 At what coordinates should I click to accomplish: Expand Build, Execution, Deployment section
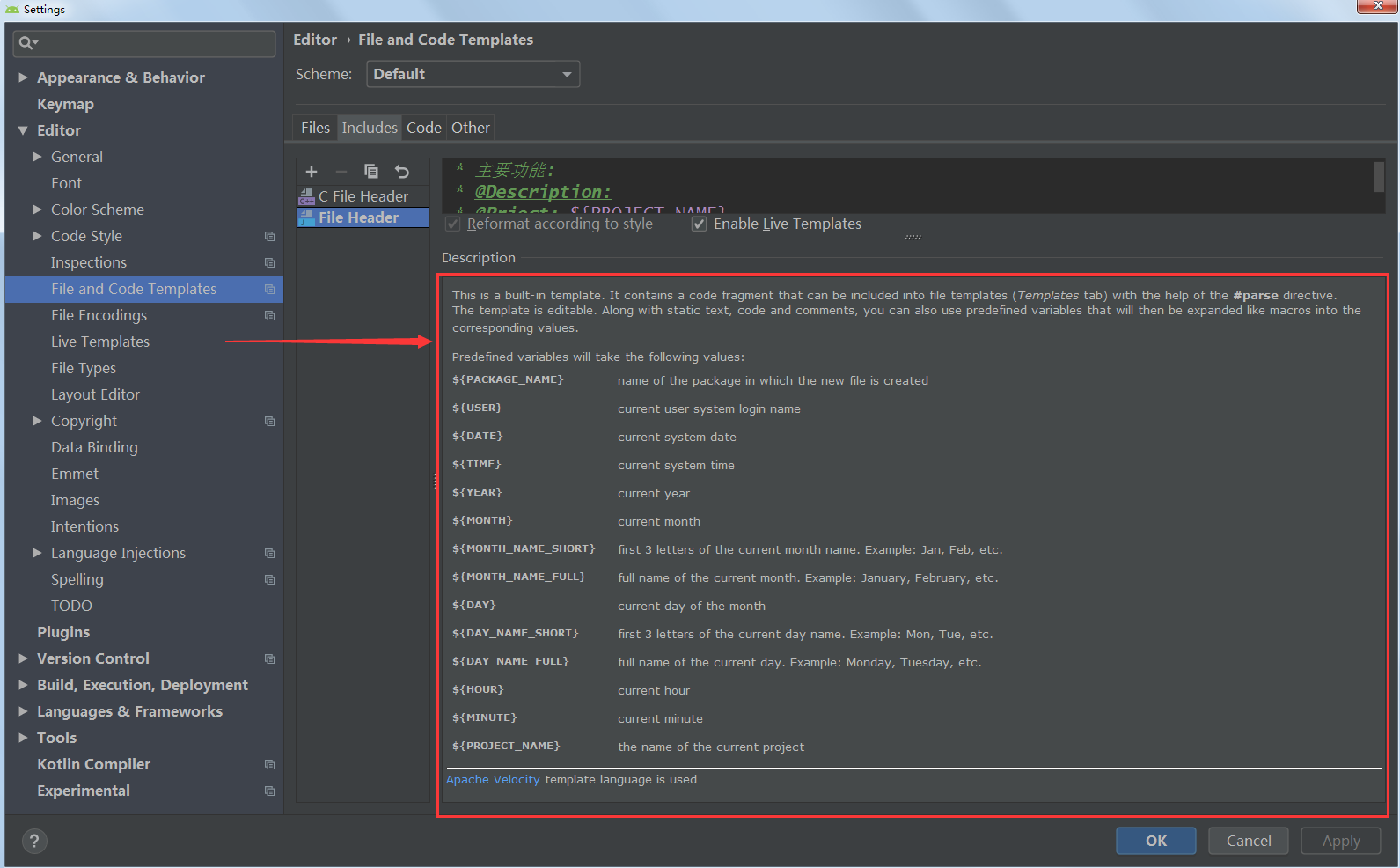tap(23, 685)
